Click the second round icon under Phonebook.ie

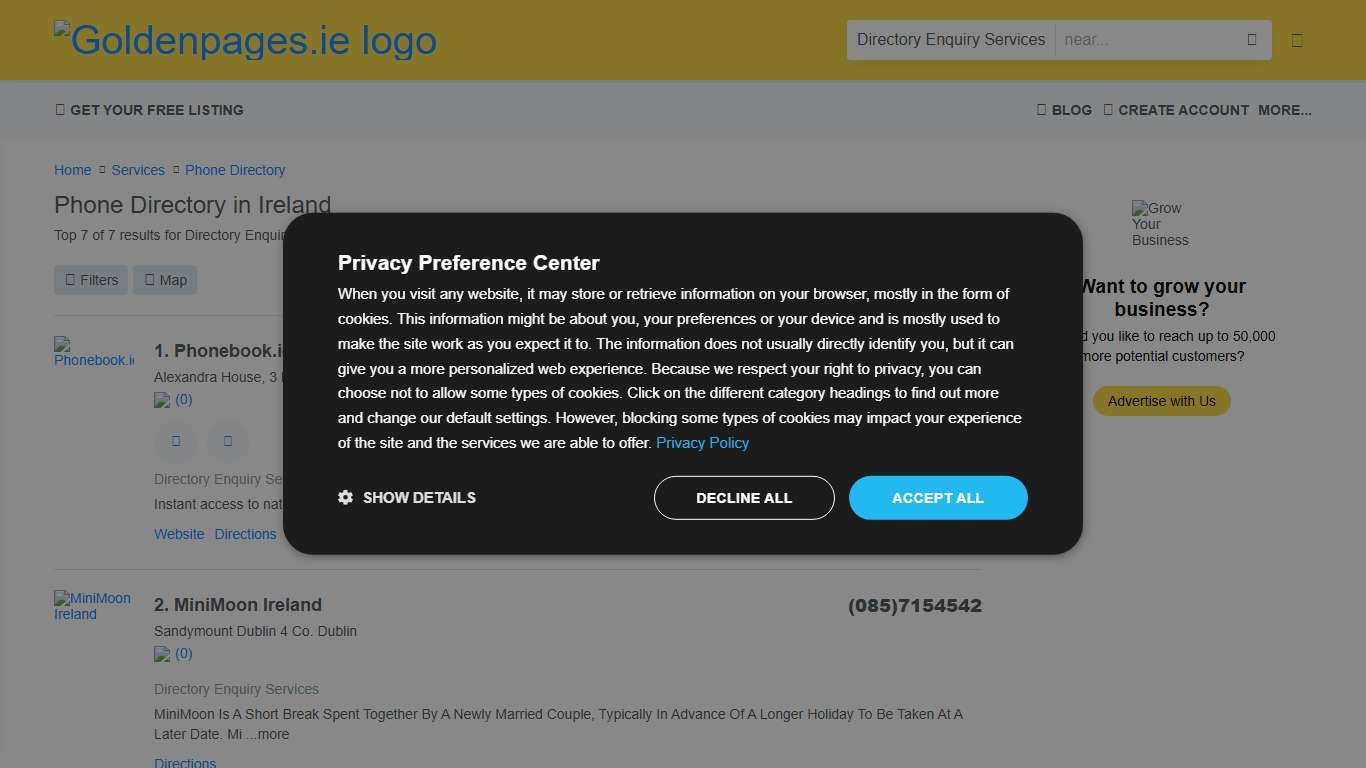point(228,441)
